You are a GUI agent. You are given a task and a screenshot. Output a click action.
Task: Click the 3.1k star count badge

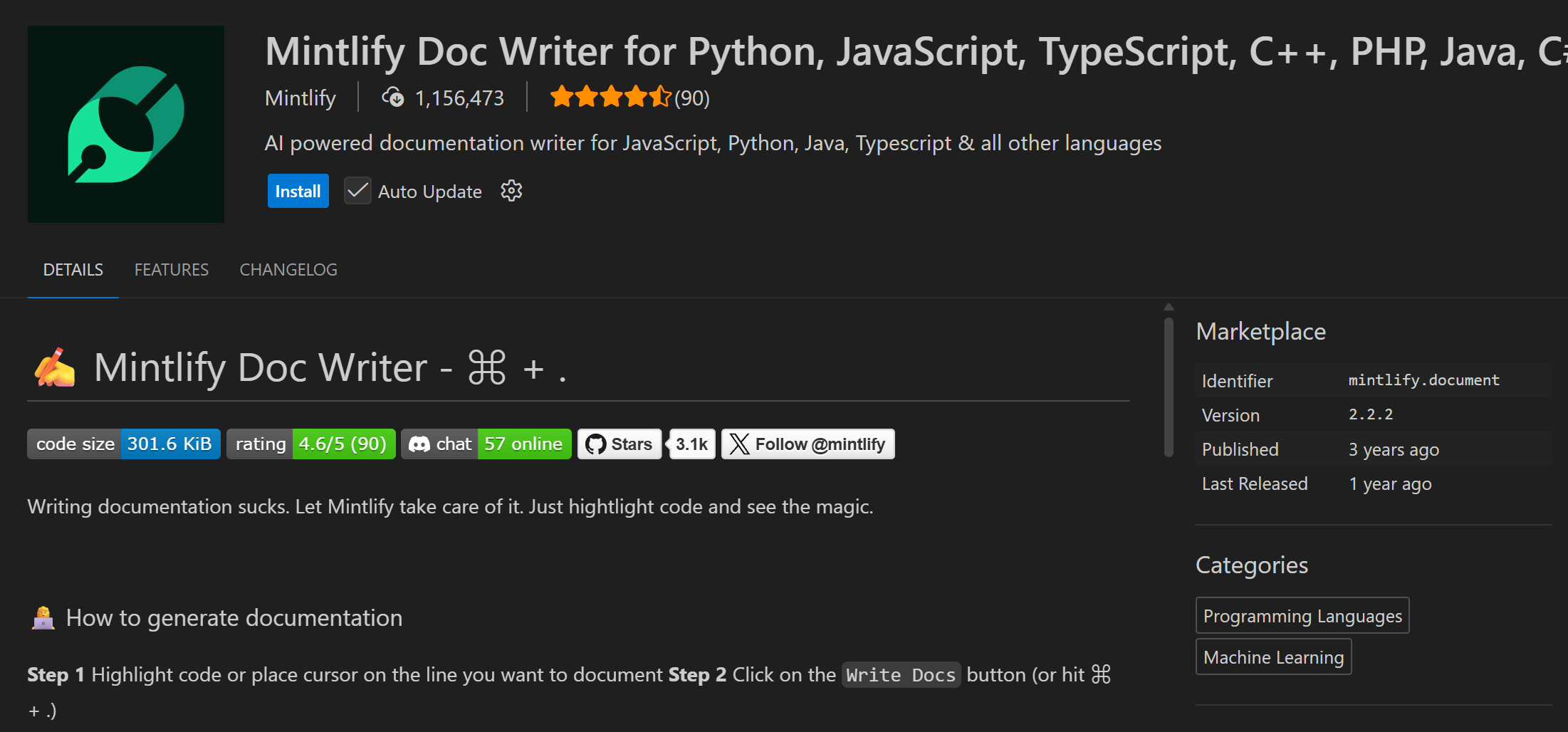pos(691,444)
